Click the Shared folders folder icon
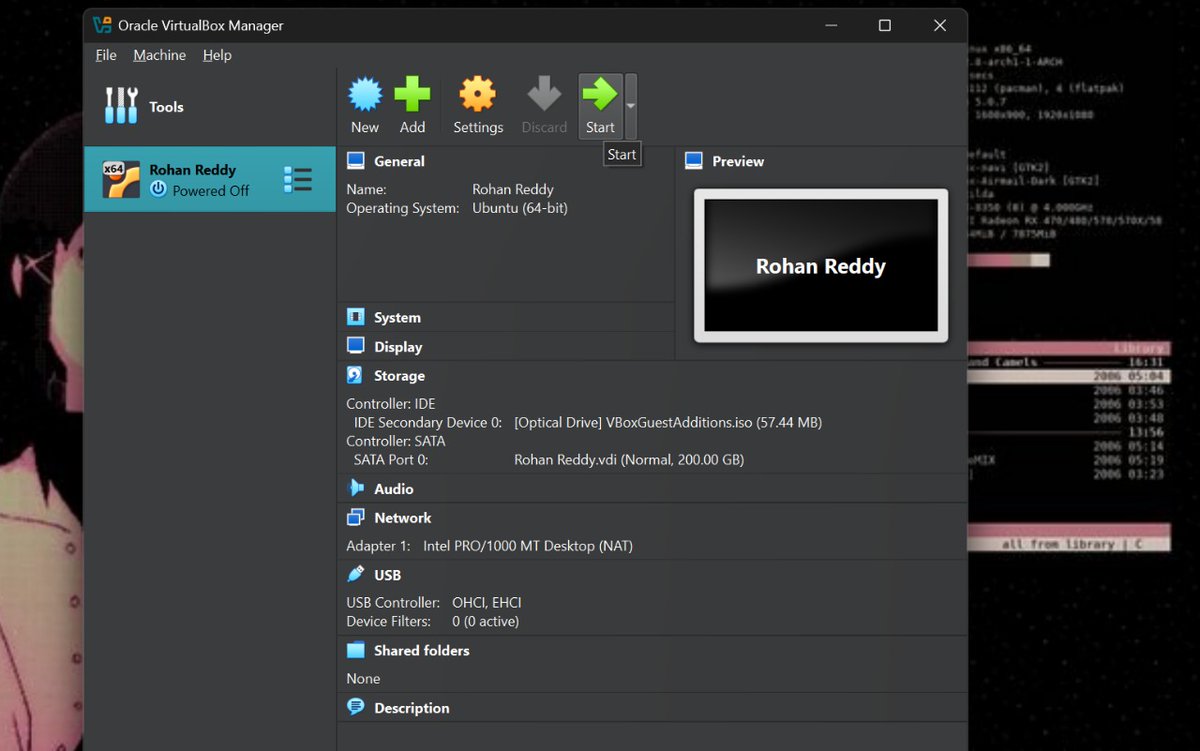1200x751 pixels. [x=356, y=650]
